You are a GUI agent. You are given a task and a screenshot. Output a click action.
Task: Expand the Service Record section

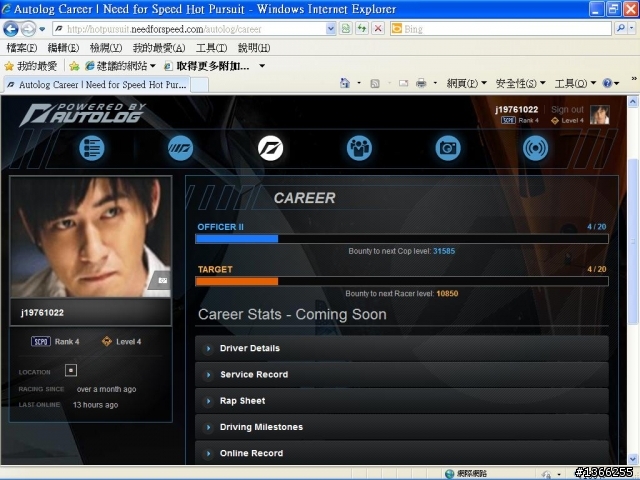(x=402, y=374)
